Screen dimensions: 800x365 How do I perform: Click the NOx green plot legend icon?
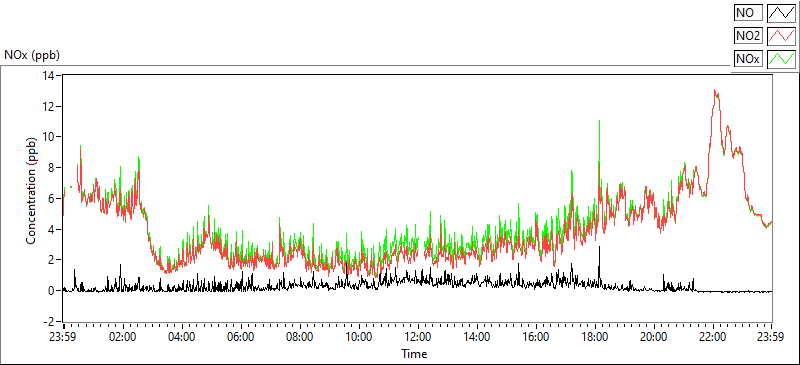782,59
